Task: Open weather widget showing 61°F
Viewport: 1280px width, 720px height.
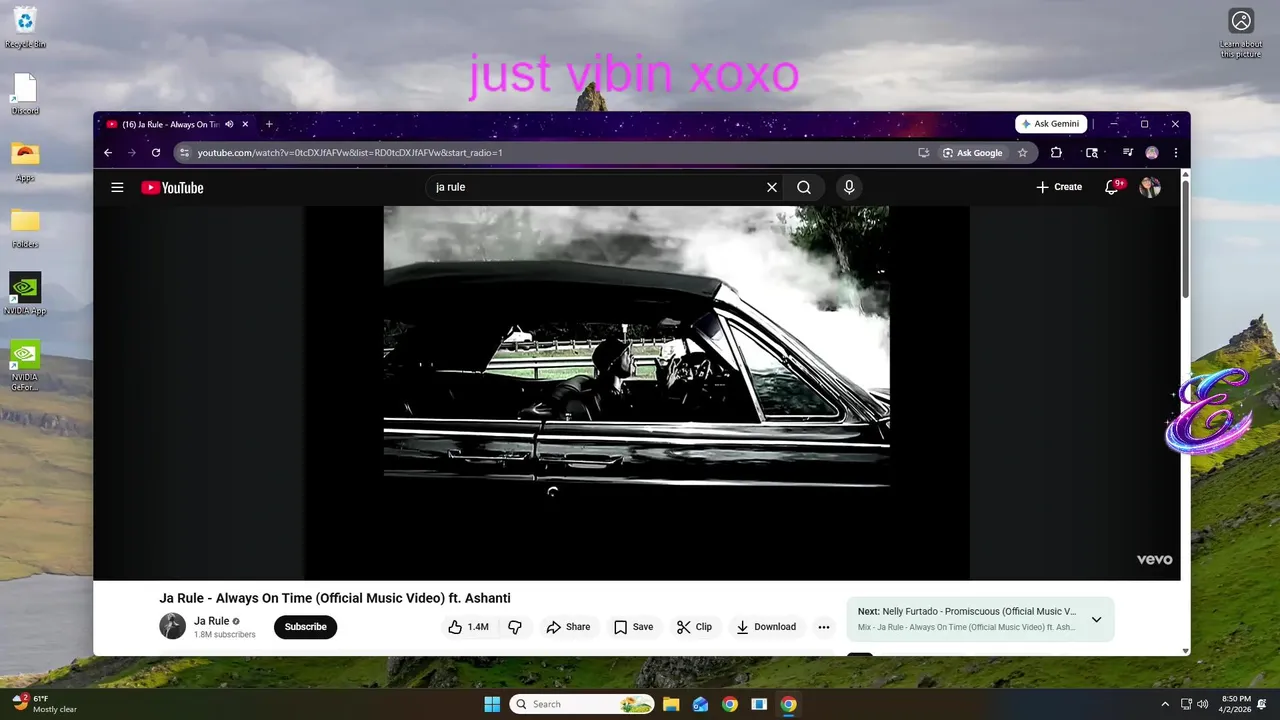Action: [44, 704]
